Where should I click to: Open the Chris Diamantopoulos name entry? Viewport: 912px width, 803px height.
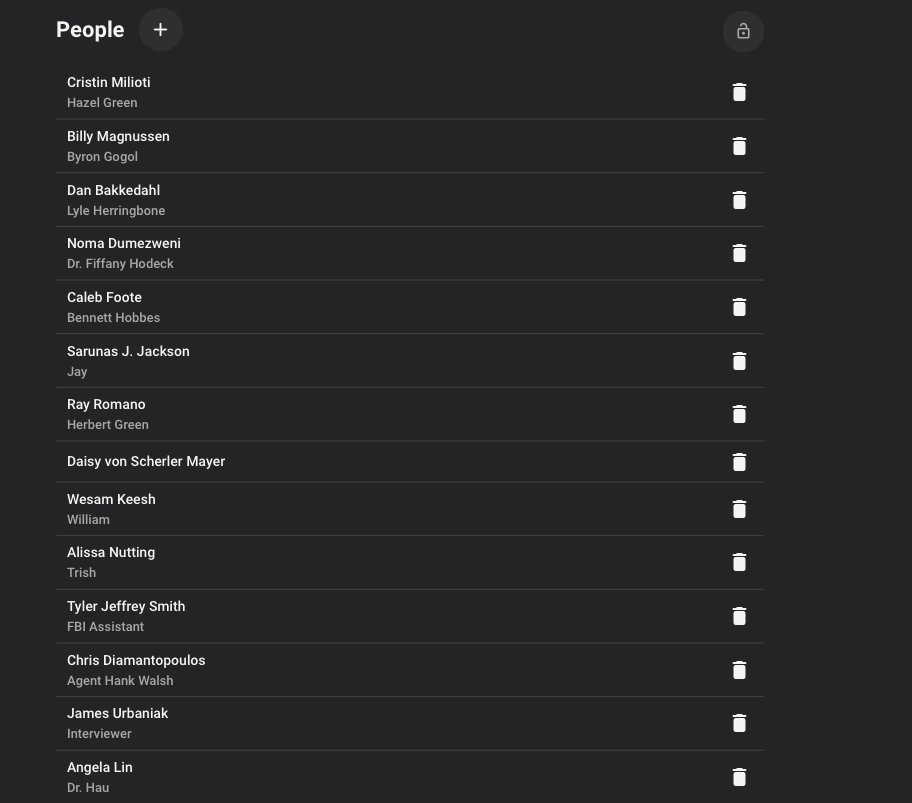[x=136, y=661]
